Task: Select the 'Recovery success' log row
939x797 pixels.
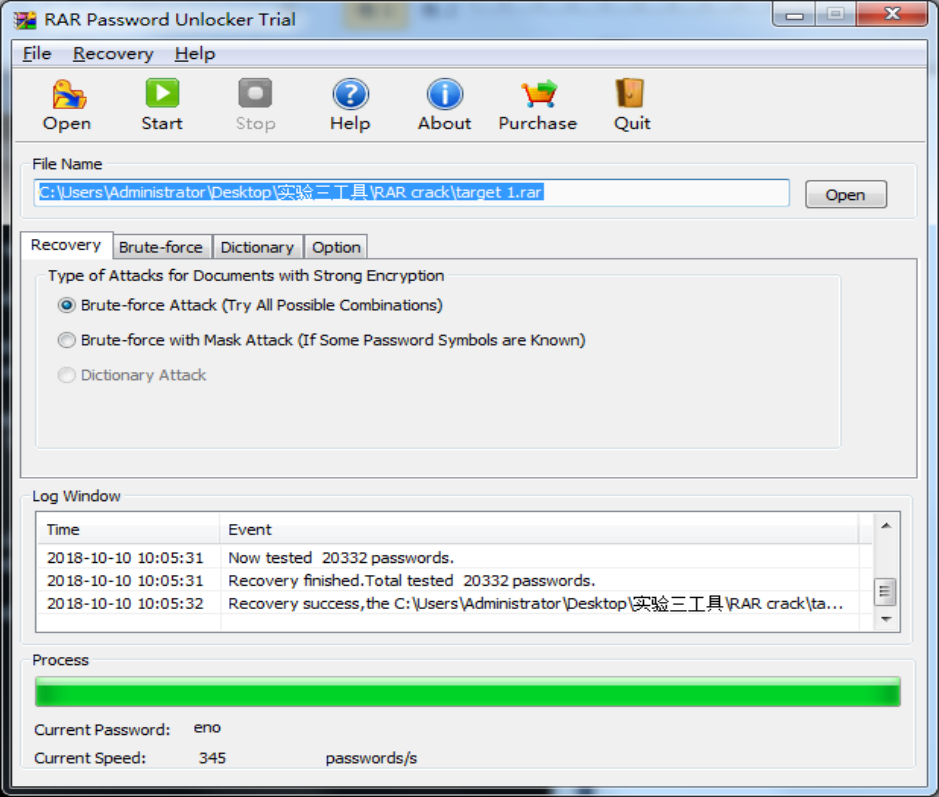Action: point(449,604)
